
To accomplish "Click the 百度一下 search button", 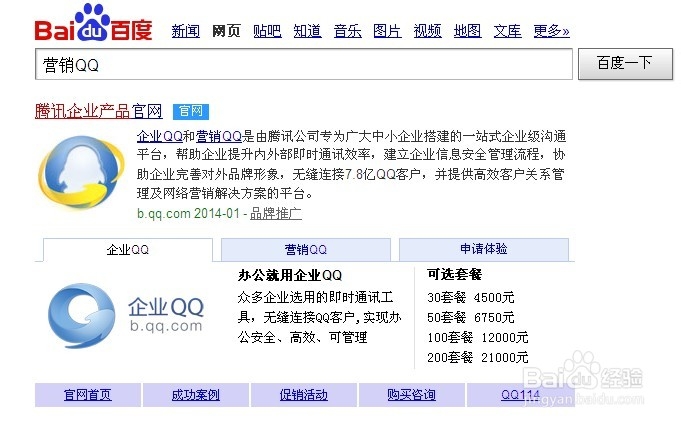I will tap(625, 64).
